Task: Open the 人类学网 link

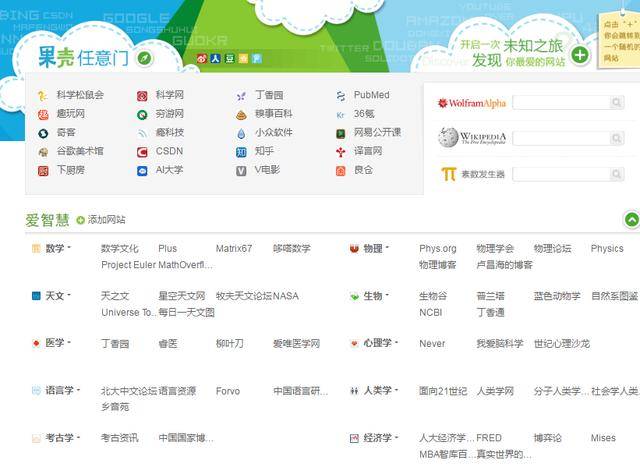Action: (495, 391)
